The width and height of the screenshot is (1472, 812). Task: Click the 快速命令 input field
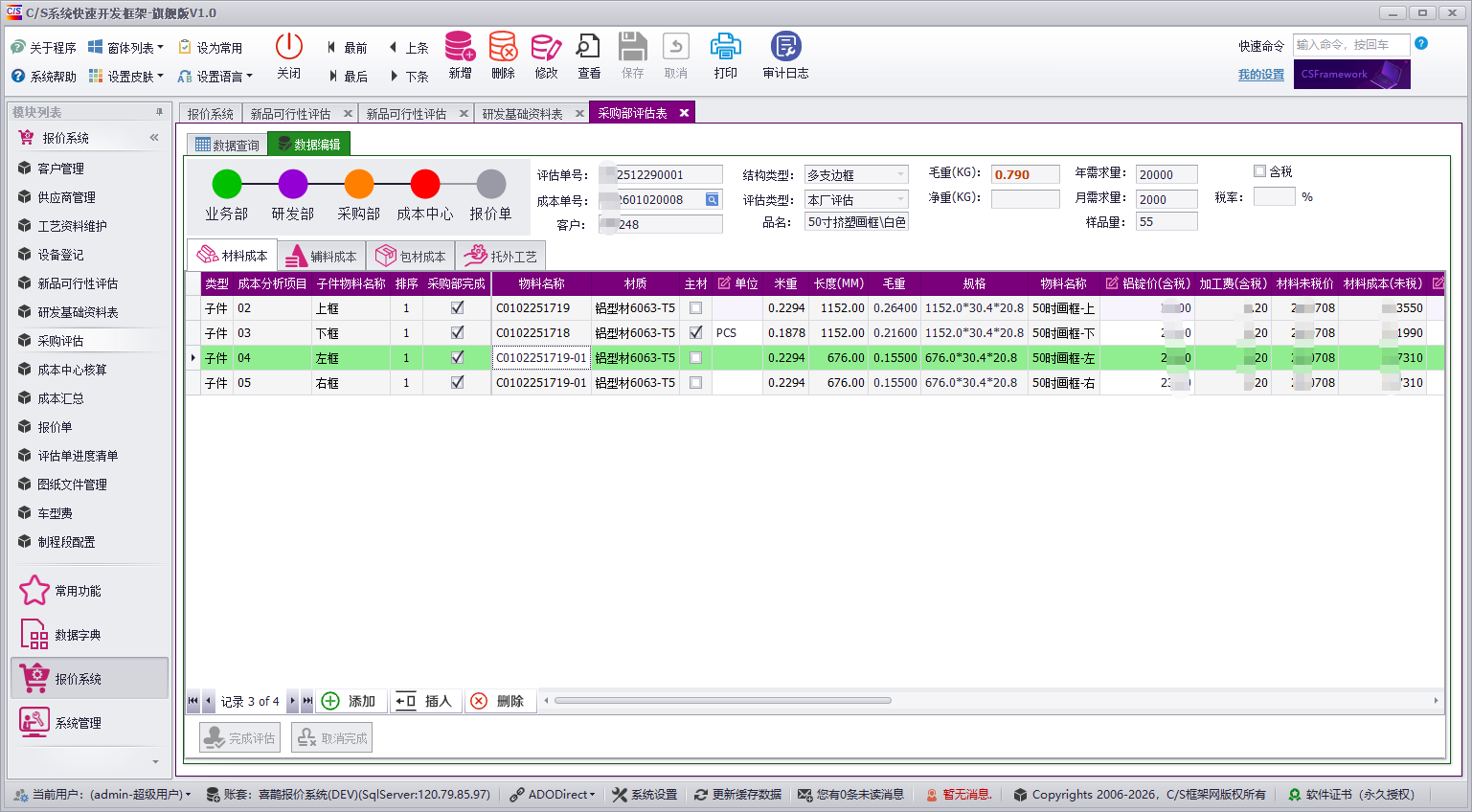click(x=1351, y=45)
